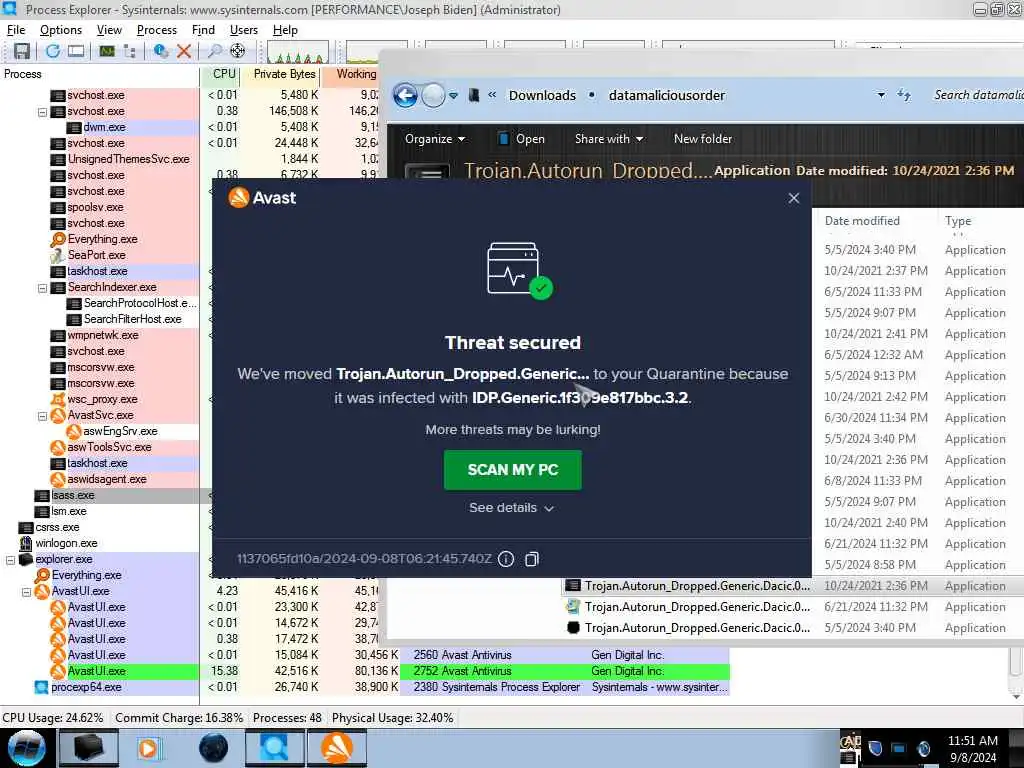Click the System Information toolbar icon
Image resolution: width=1024 pixels, height=768 pixels.
click(x=106, y=51)
